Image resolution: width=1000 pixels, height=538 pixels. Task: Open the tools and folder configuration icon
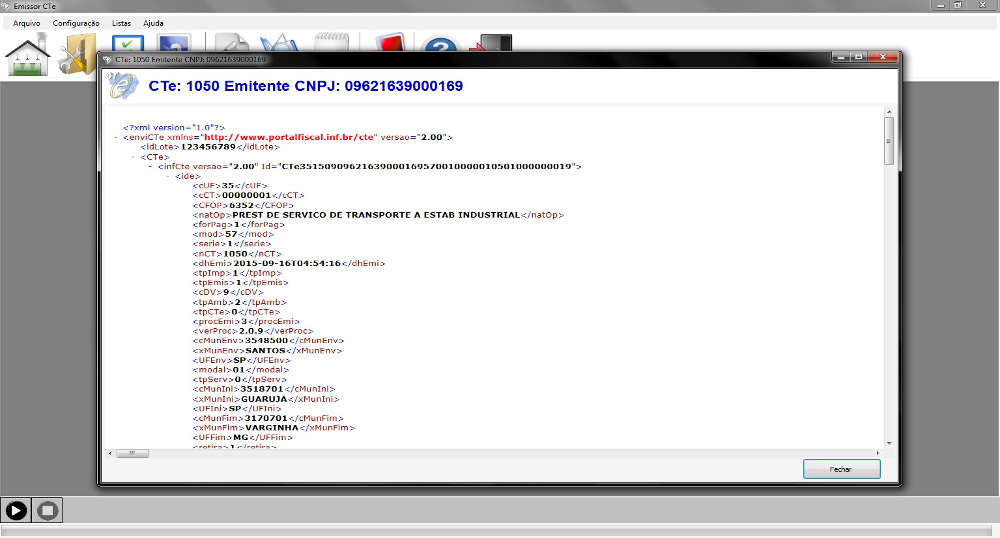[76, 56]
